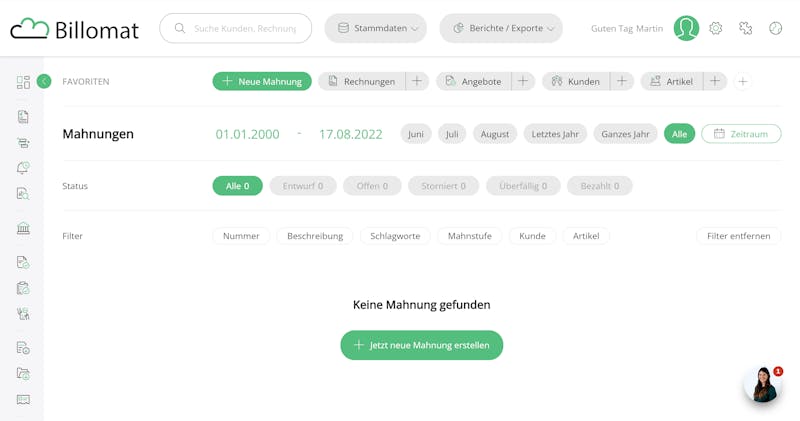This screenshot has width=800, height=421.
Task: Add a new favorite with round plus
Action: (743, 81)
